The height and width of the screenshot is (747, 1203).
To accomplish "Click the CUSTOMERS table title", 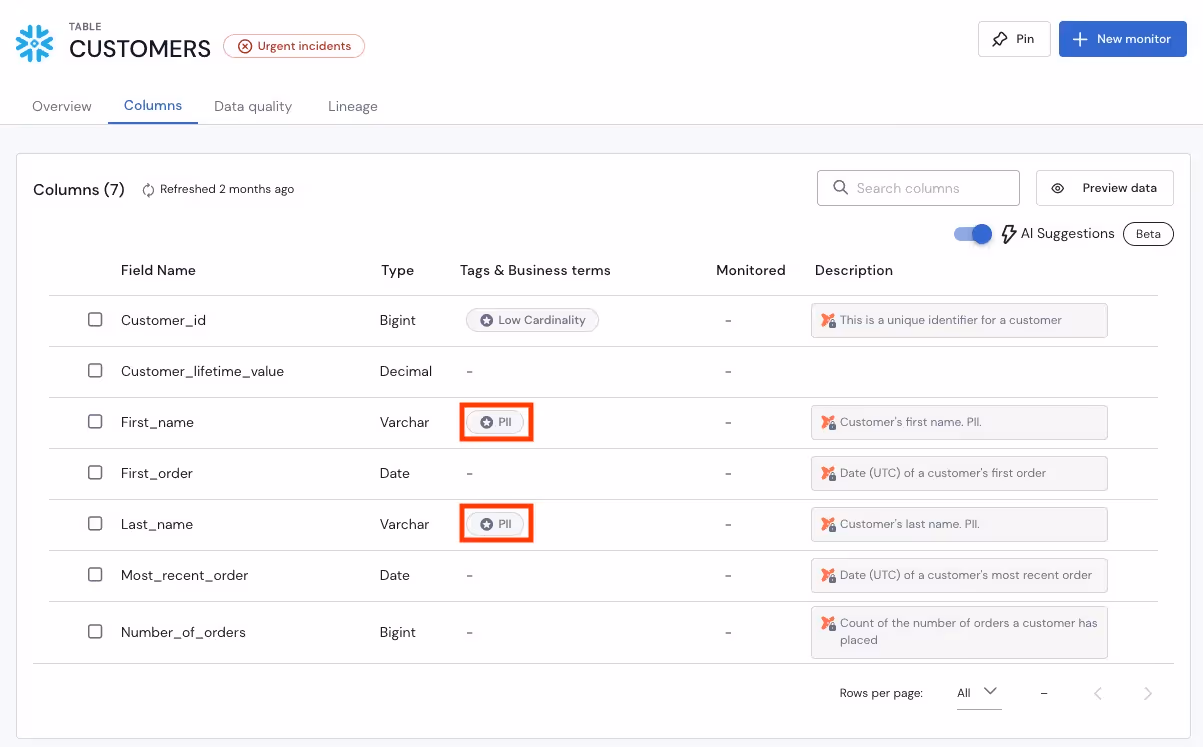I will coord(140,48).
